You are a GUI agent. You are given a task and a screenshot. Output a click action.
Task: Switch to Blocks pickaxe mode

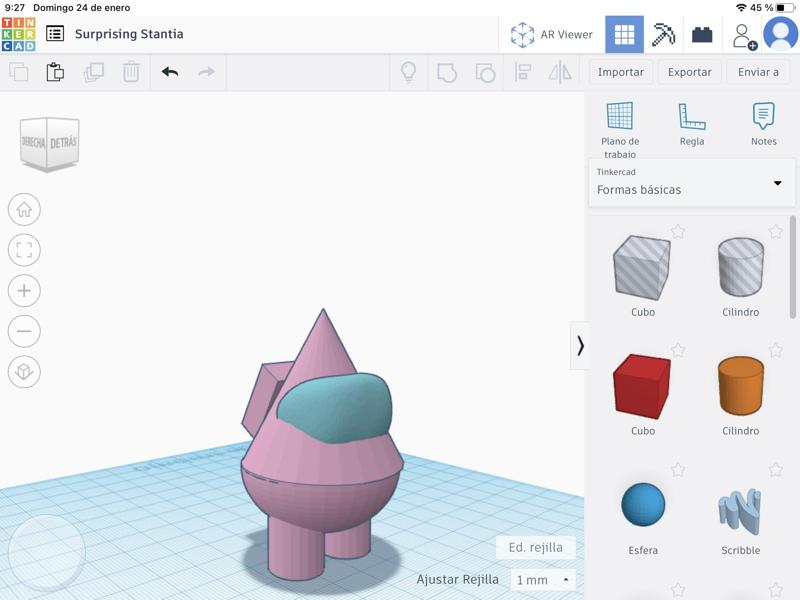663,34
